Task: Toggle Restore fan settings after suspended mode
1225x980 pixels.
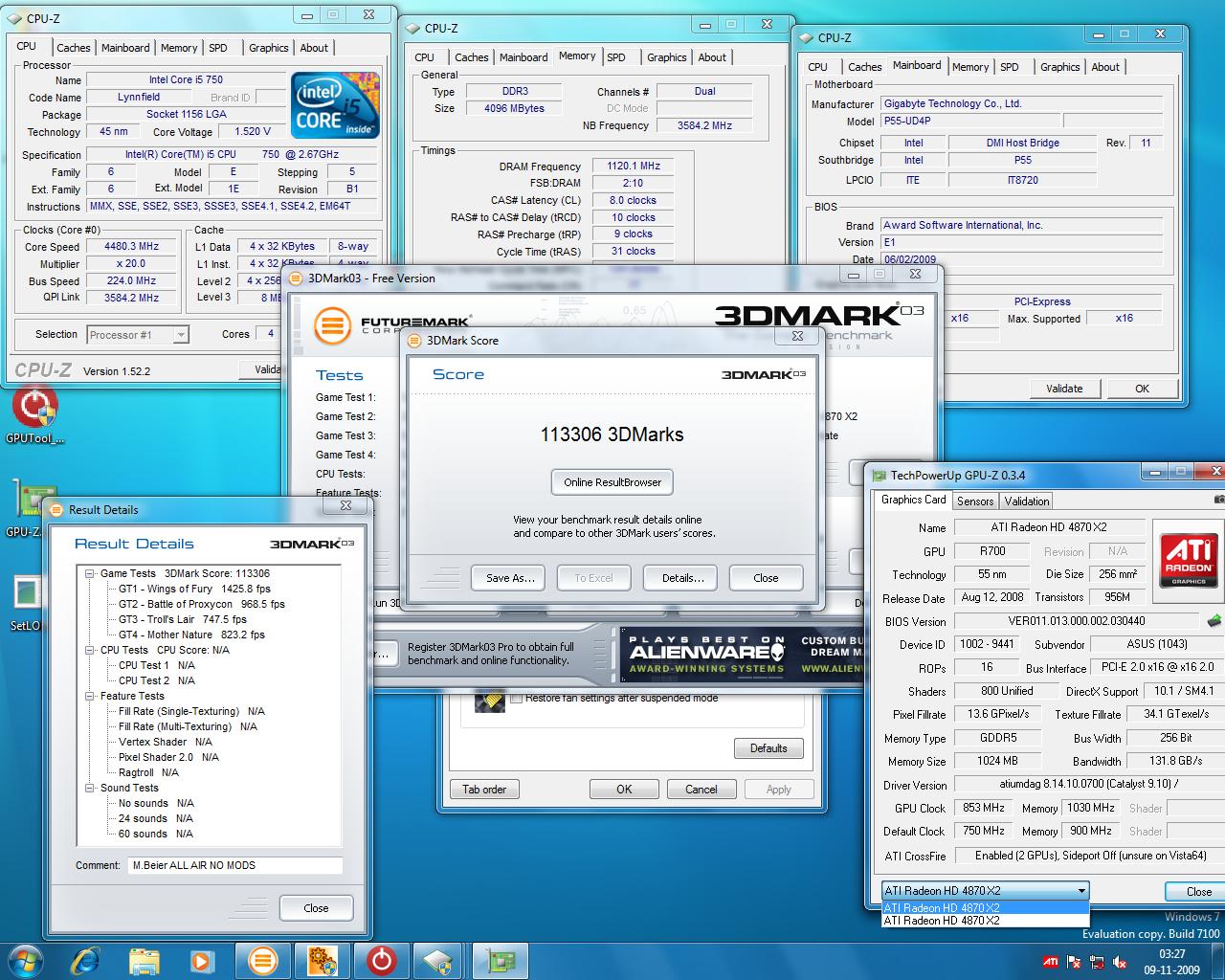Action: (517, 698)
